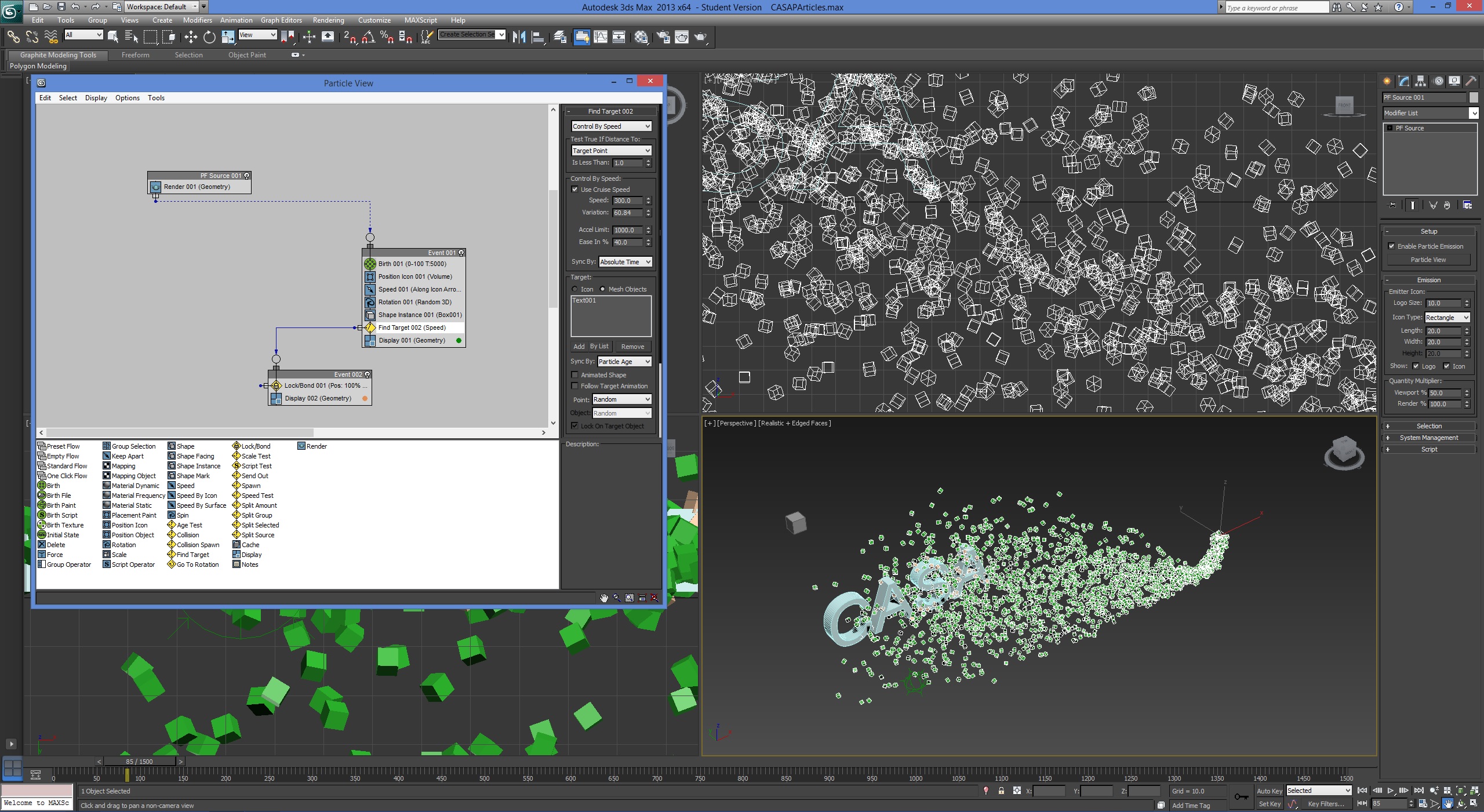This screenshot has height=812, width=1484.
Task: Open the Sync By Absolute Time dropdown
Action: click(624, 262)
